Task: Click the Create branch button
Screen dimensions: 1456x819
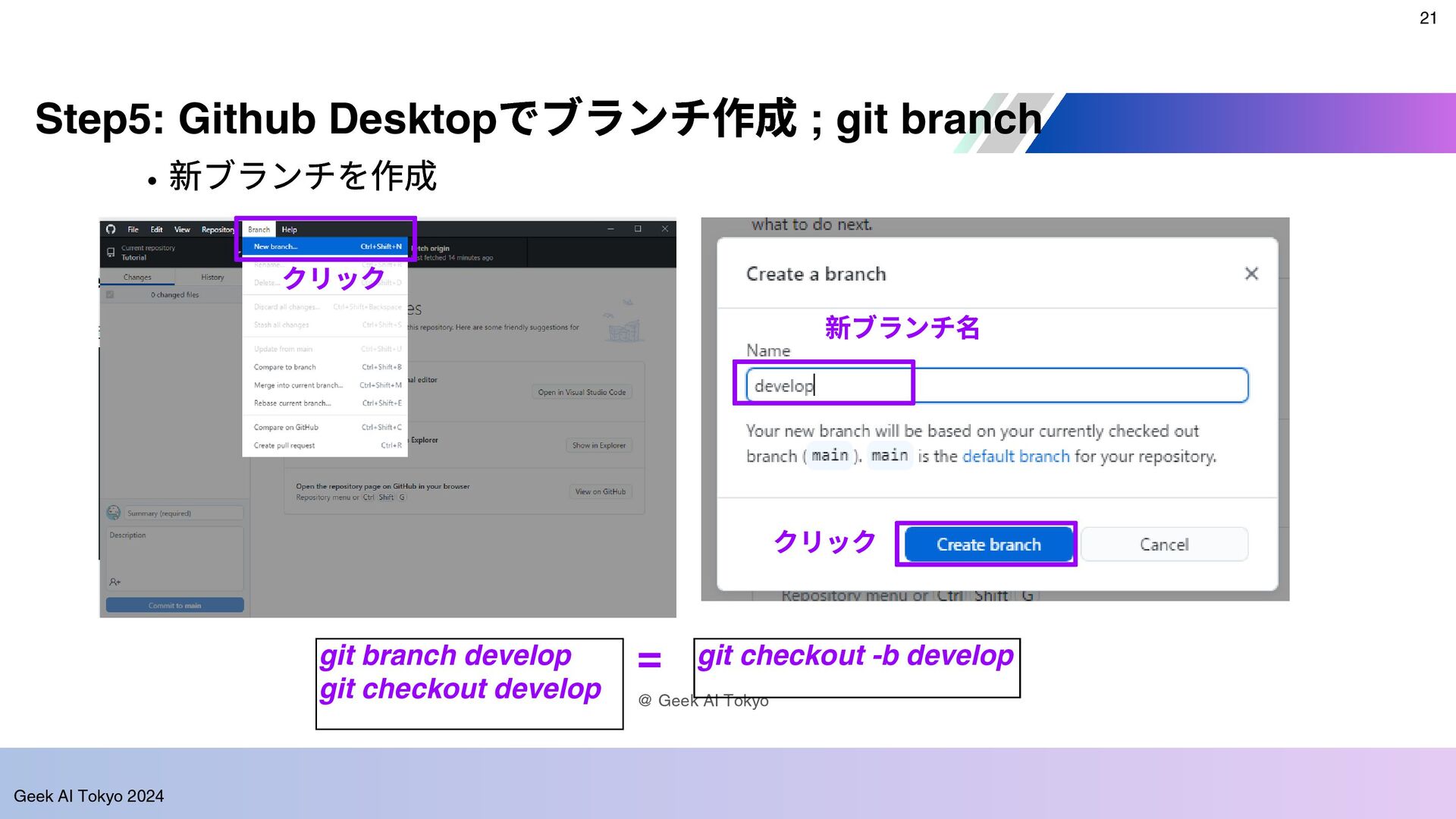Action: [989, 544]
